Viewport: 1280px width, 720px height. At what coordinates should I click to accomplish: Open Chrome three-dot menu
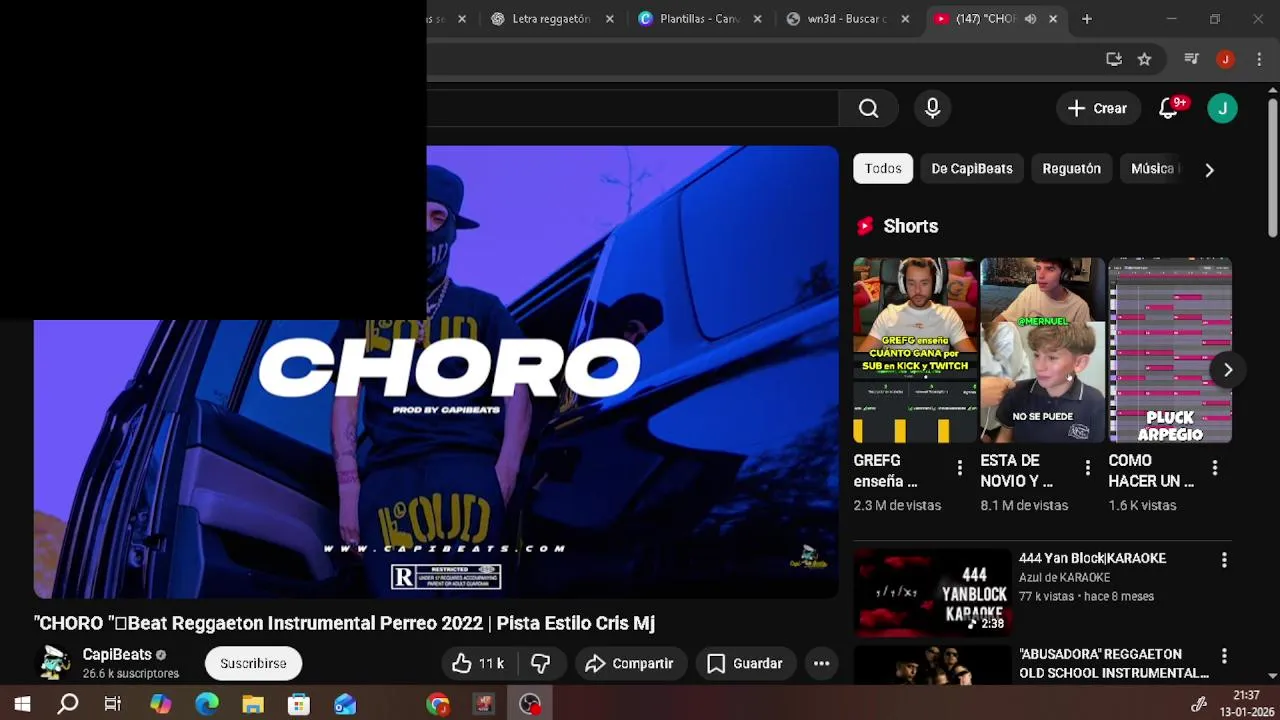click(1259, 59)
